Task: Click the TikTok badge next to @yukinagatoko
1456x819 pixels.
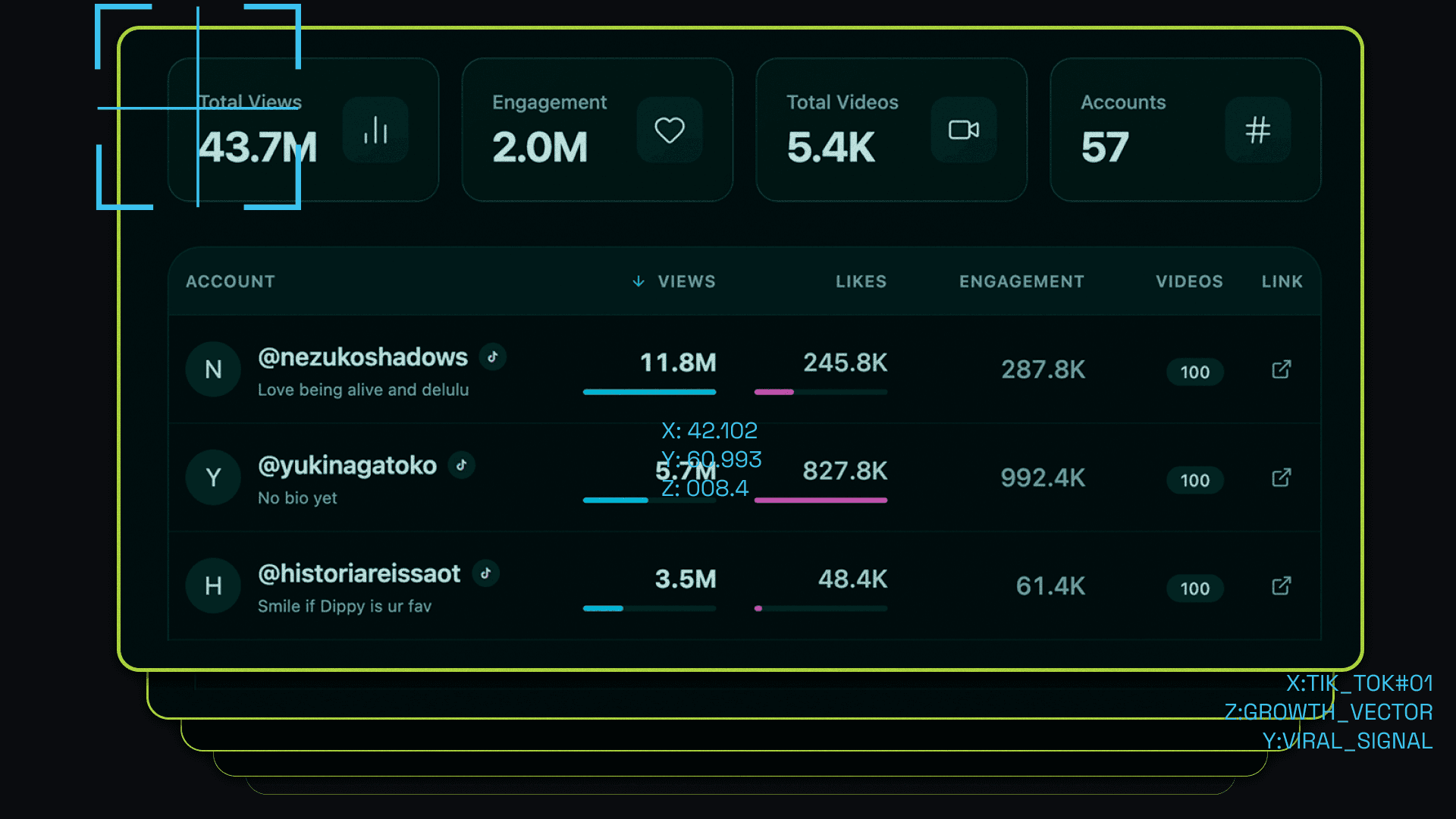Action: click(x=462, y=465)
